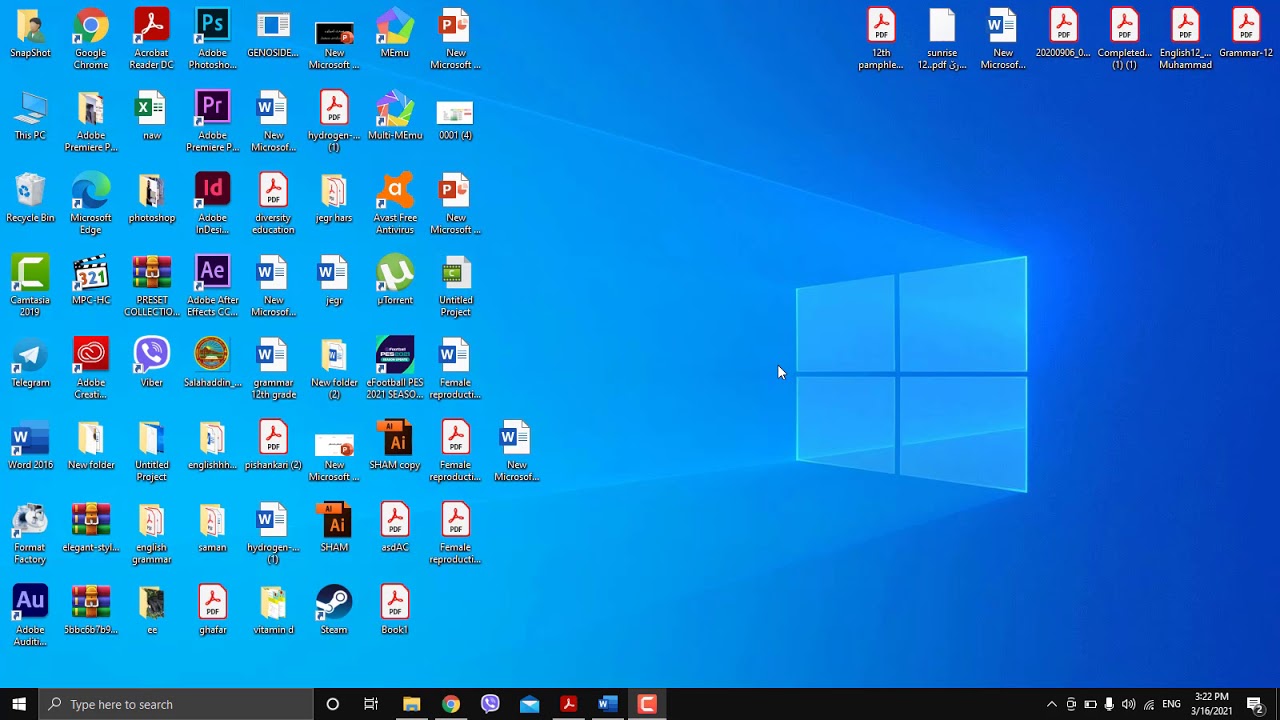Select the elegant-styl... archive icon
Viewport: 1280px width, 720px height.
91,528
